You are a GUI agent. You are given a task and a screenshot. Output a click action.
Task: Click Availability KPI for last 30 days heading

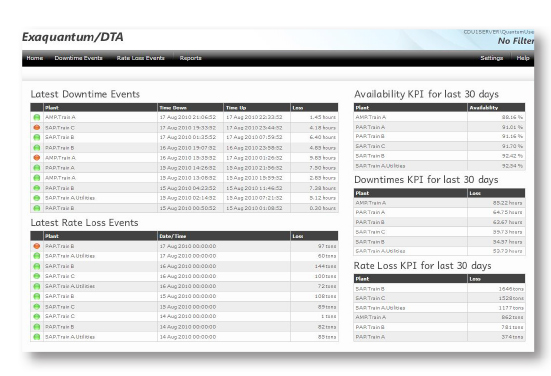427,94
